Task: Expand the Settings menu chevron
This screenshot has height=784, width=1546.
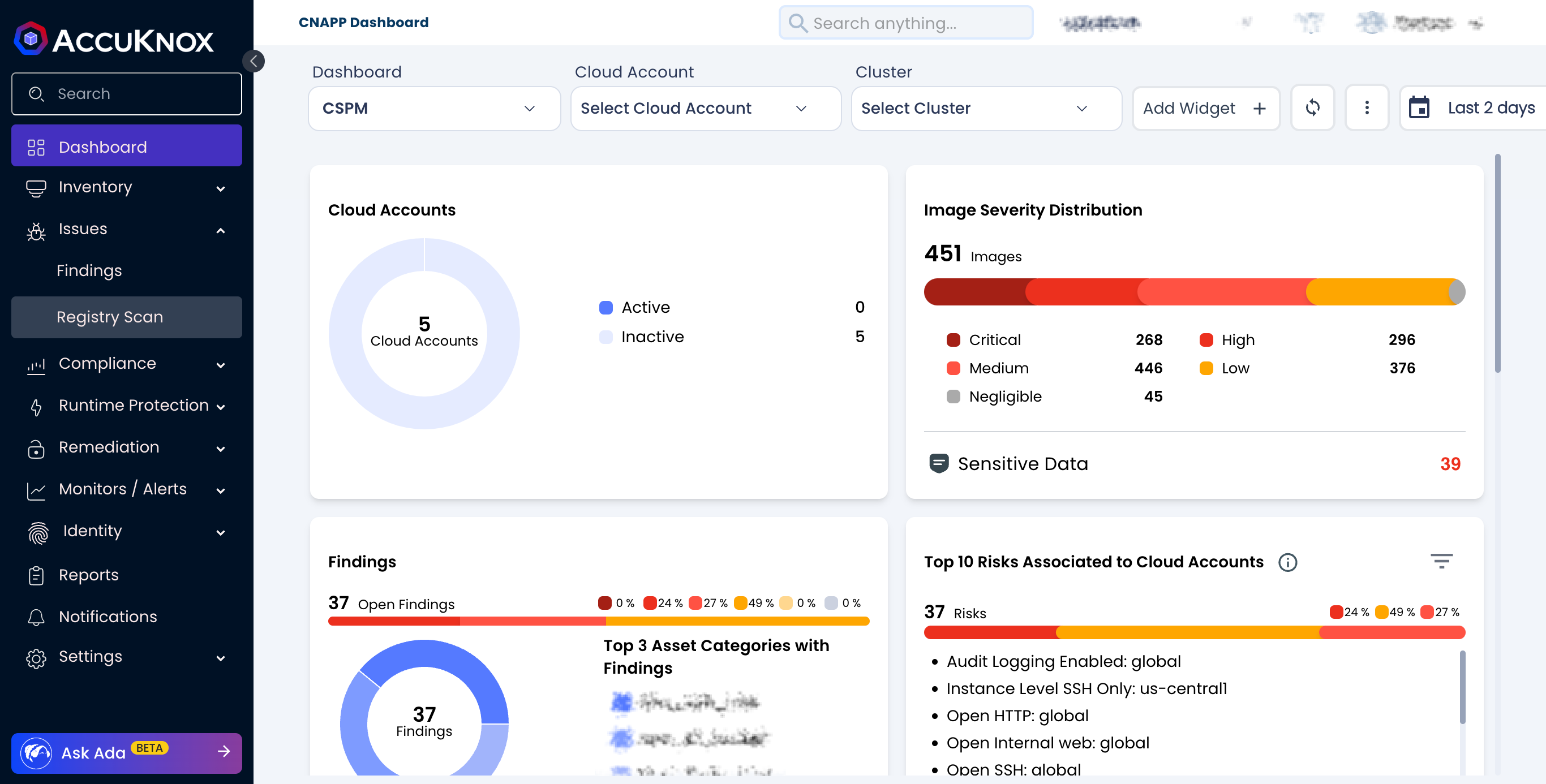Action: pos(221,658)
